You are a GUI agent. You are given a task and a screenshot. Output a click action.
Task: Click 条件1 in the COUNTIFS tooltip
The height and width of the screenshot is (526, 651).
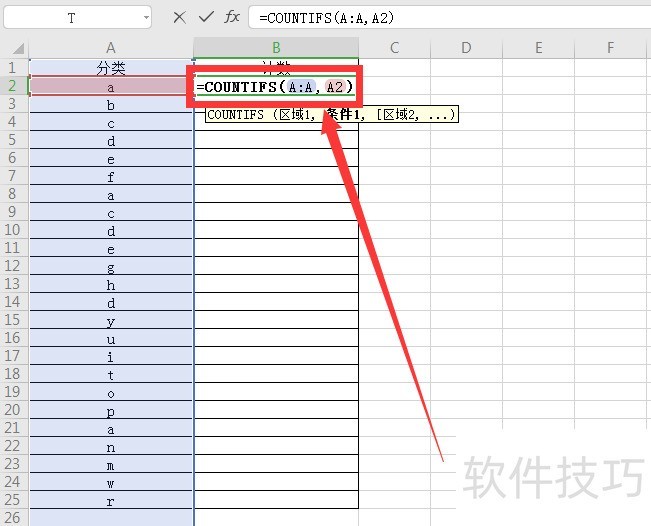click(x=343, y=114)
